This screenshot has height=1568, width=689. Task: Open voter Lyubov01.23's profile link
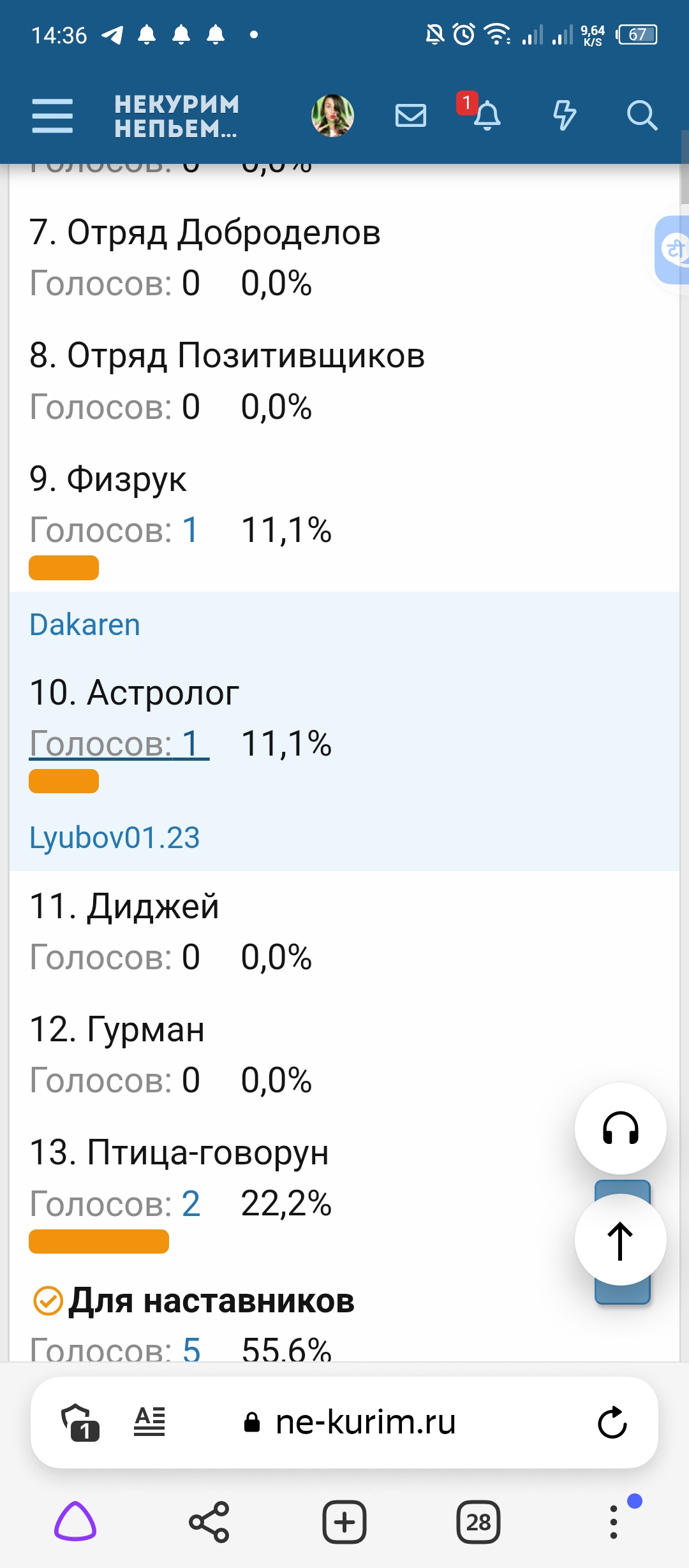coord(115,838)
